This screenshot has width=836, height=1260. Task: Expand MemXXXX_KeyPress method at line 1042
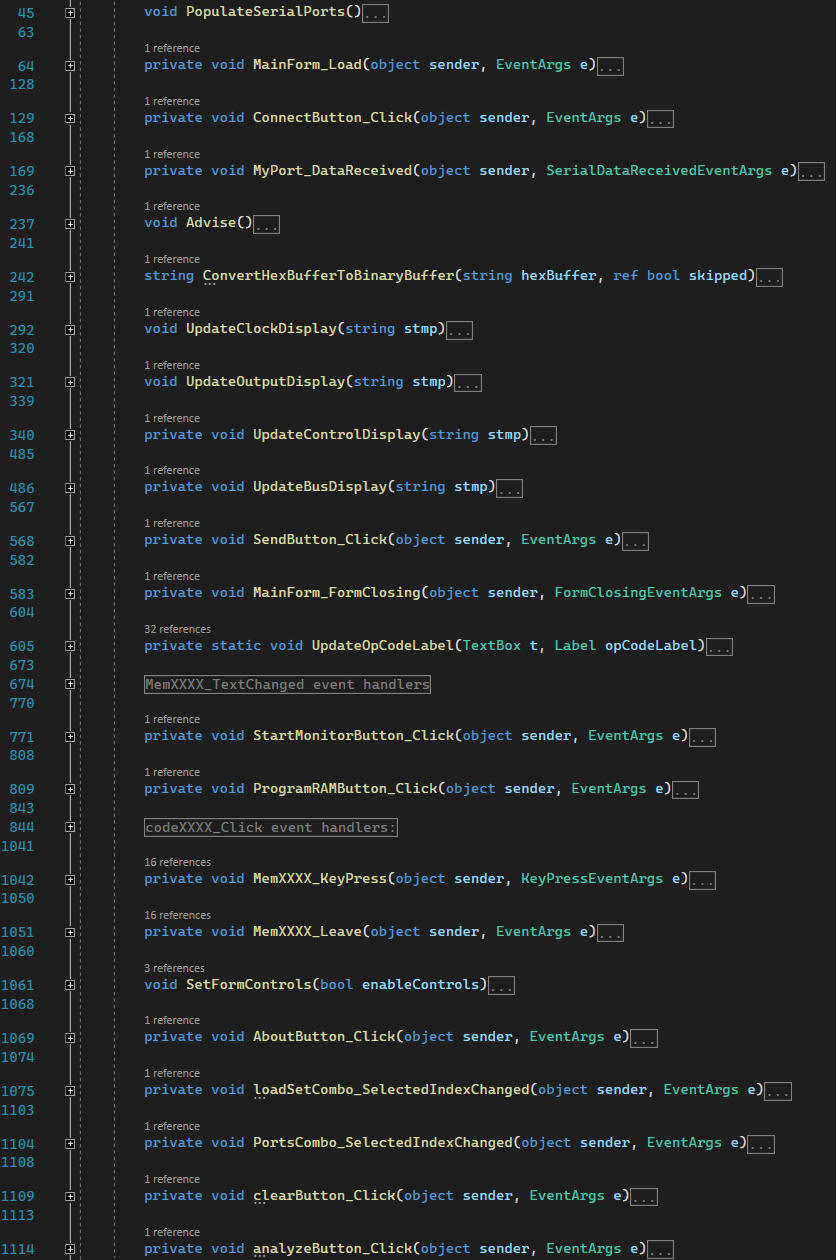pos(70,880)
